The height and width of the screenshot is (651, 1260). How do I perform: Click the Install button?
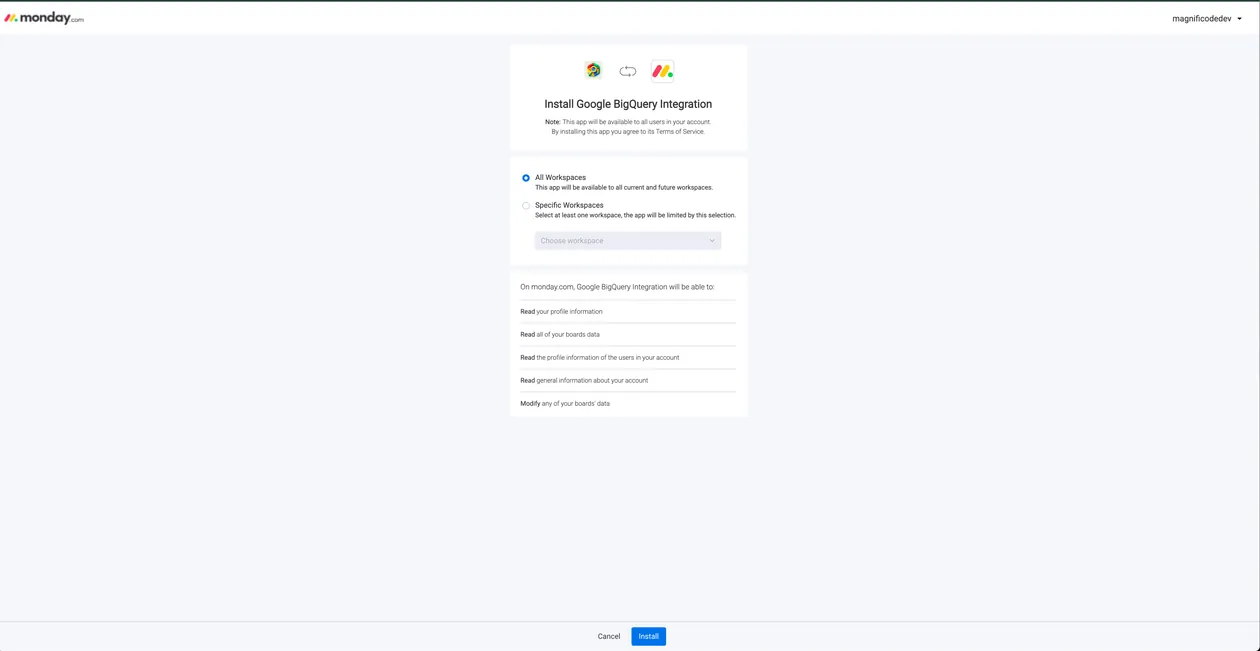(x=648, y=636)
